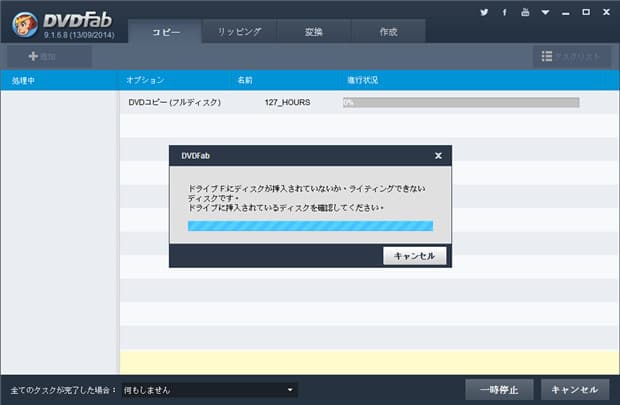The image size is (620, 405).
Task: Minimize the DVDFab window
Action: click(565, 13)
